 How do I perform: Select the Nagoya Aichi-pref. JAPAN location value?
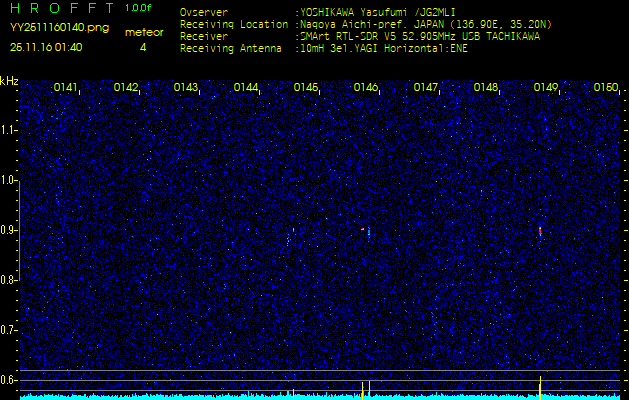(426, 24)
